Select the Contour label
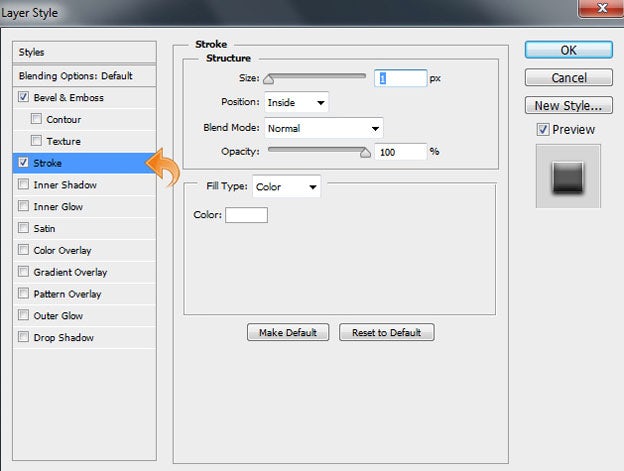The width and height of the screenshot is (624, 471). [64, 119]
